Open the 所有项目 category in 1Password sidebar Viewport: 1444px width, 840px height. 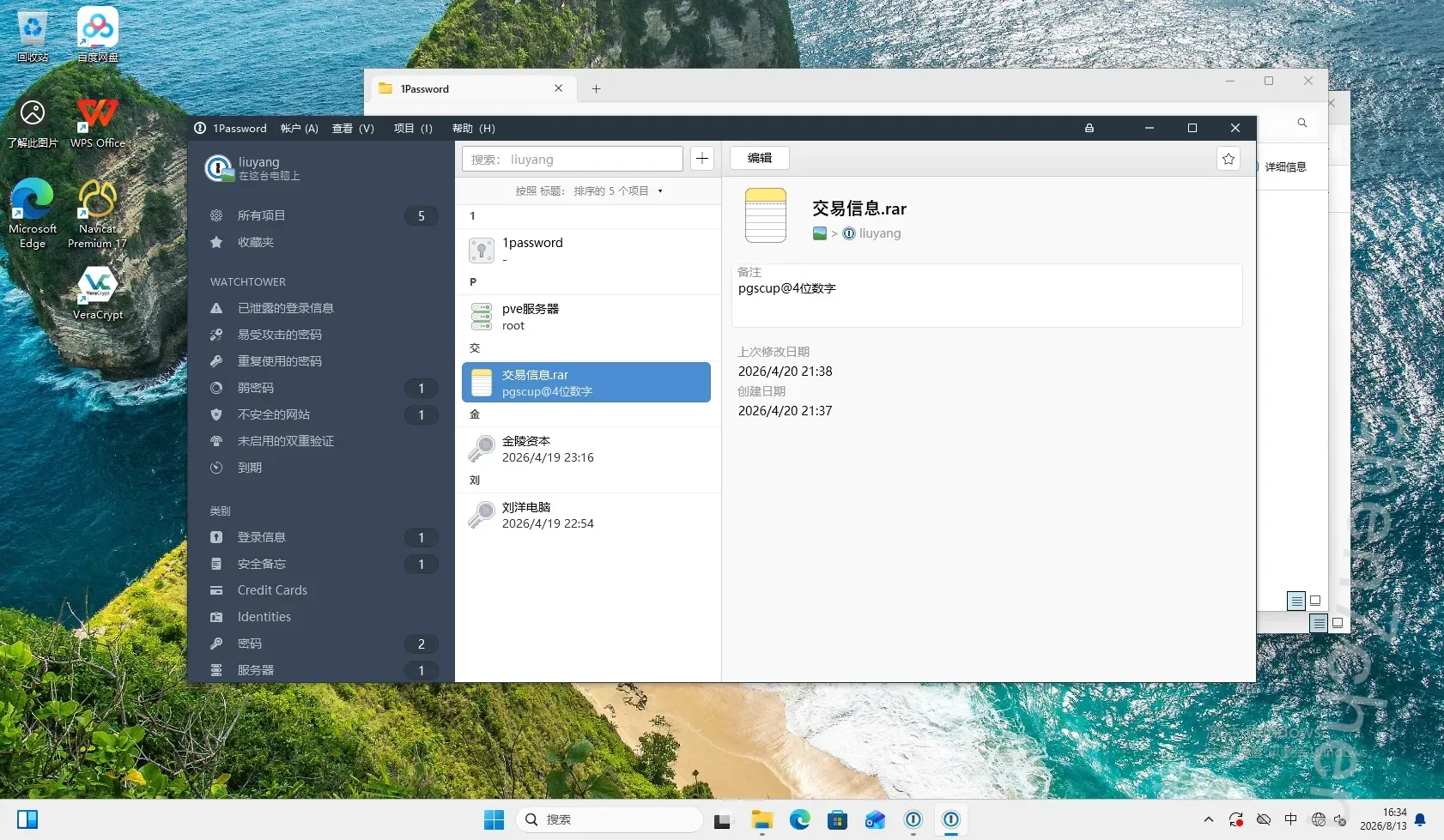pos(321,215)
